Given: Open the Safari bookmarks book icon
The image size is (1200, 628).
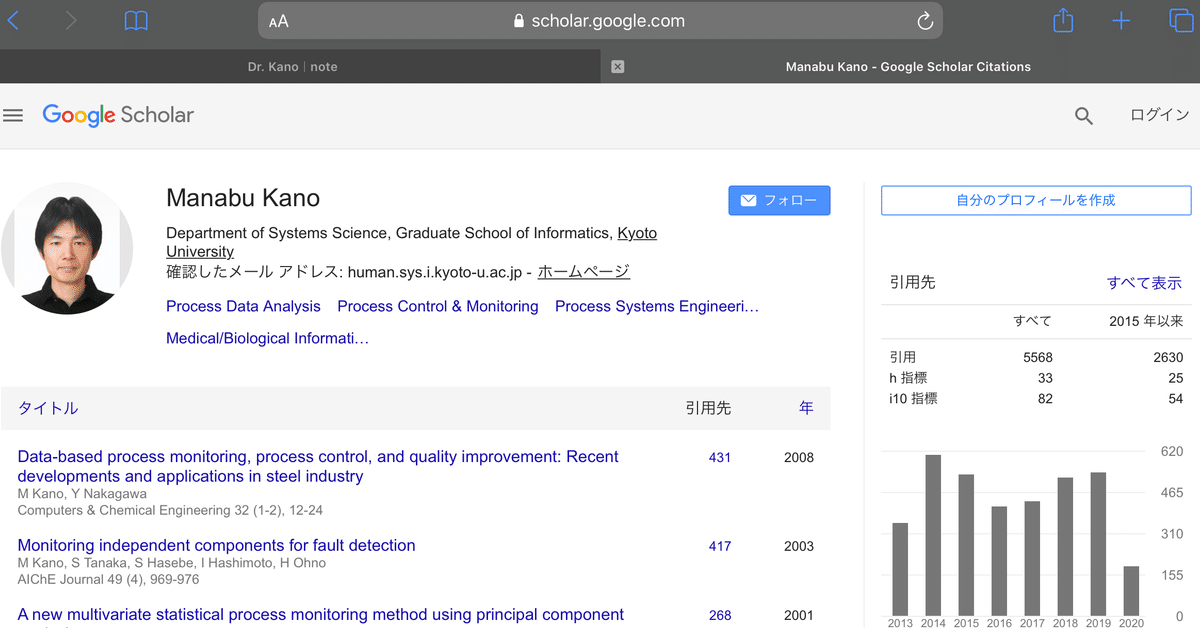Looking at the screenshot, I should (x=136, y=21).
